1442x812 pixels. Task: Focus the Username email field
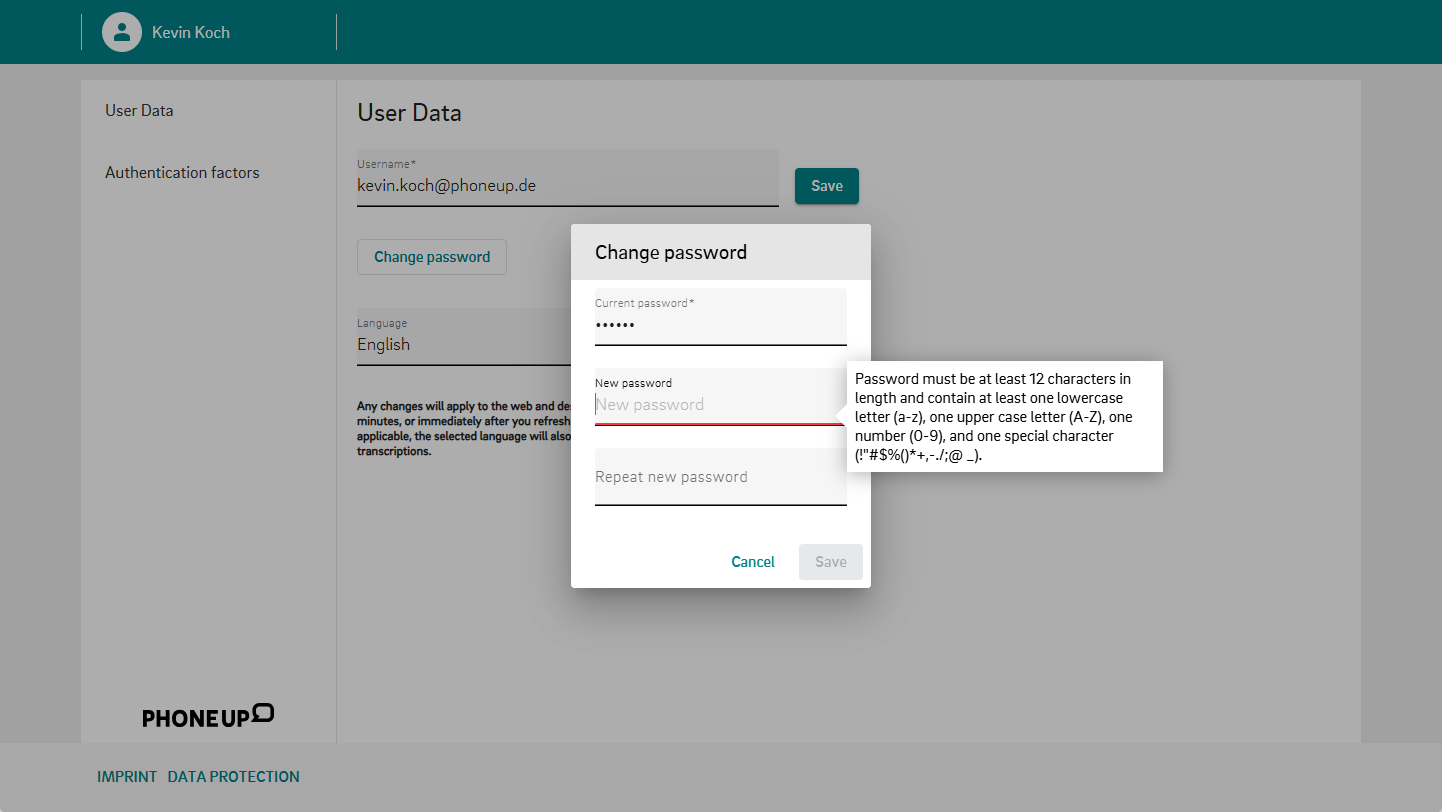pyautogui.click(x=566, y=186)
